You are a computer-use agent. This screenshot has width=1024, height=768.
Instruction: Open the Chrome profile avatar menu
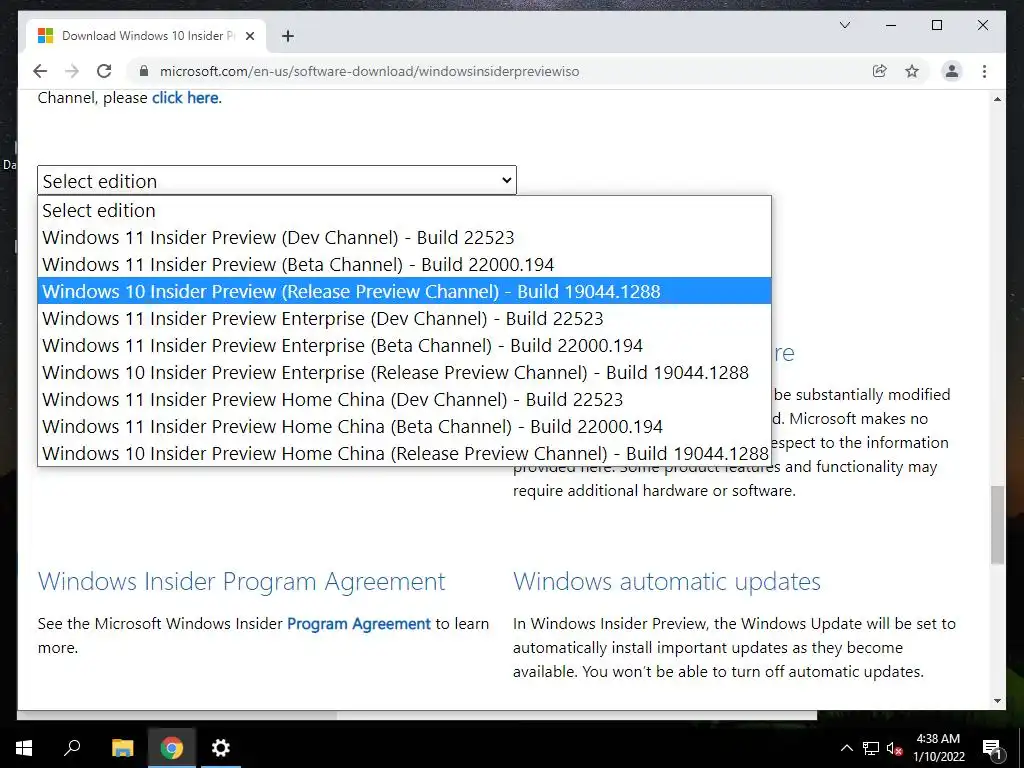coord(952,71)
